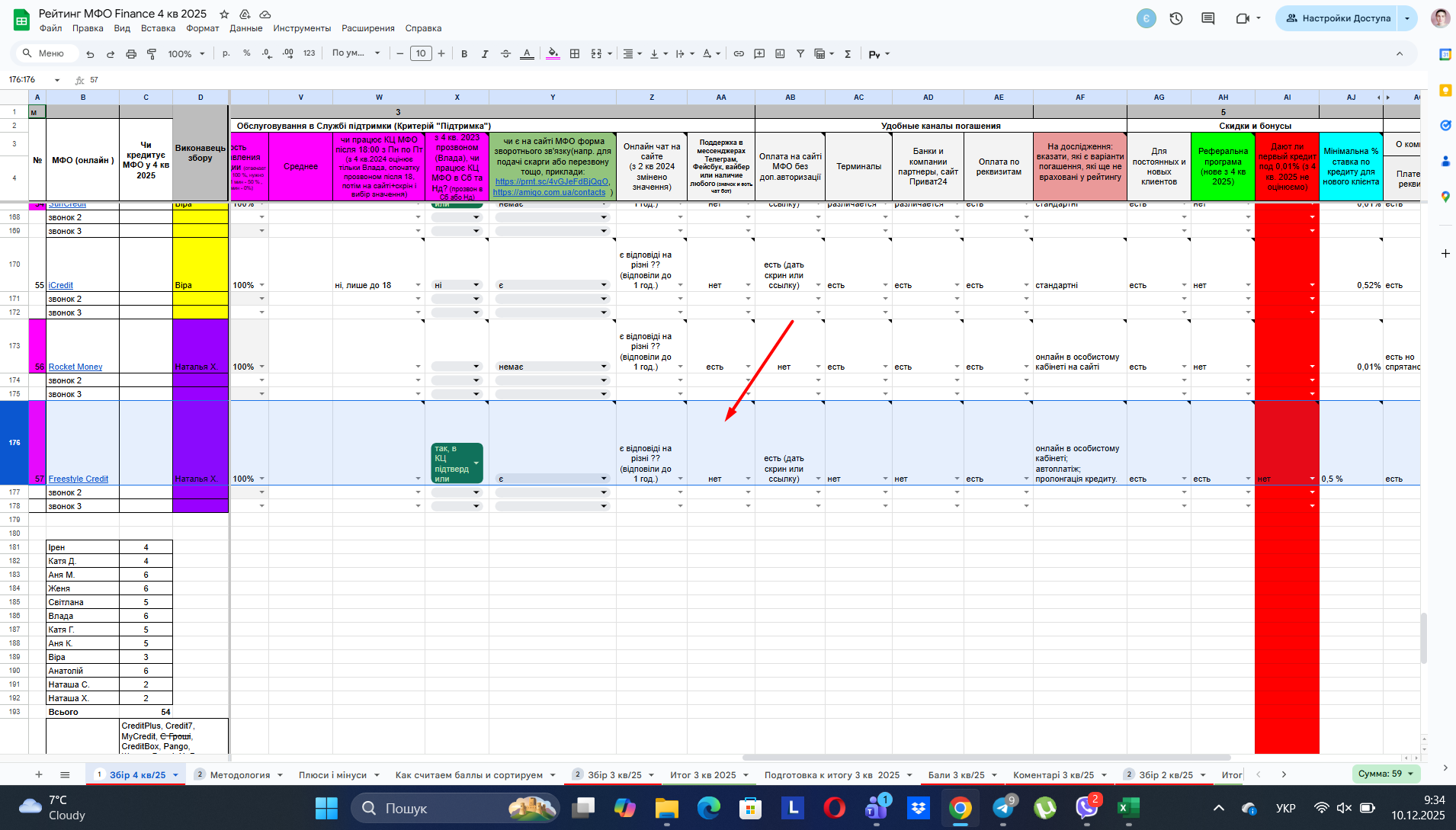Toggle bold formatting

point(464,53)
